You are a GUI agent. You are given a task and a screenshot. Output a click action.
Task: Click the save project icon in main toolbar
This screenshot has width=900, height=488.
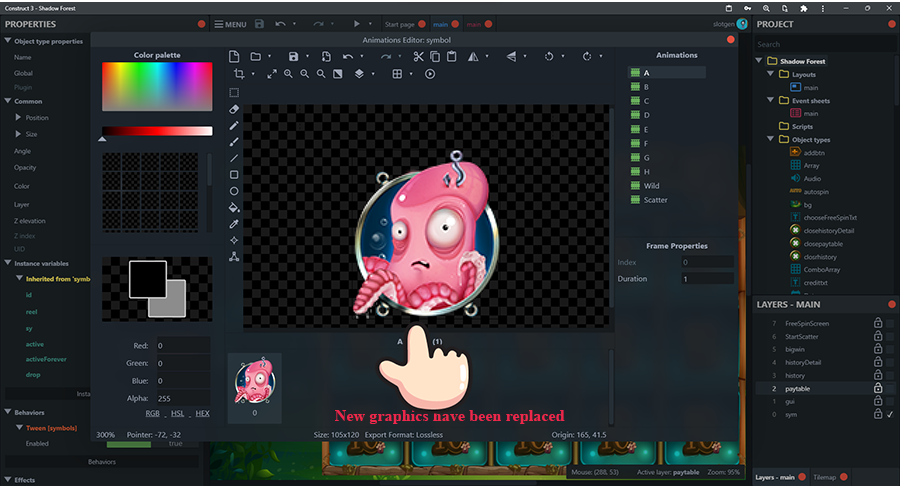[x=259, y=24]
